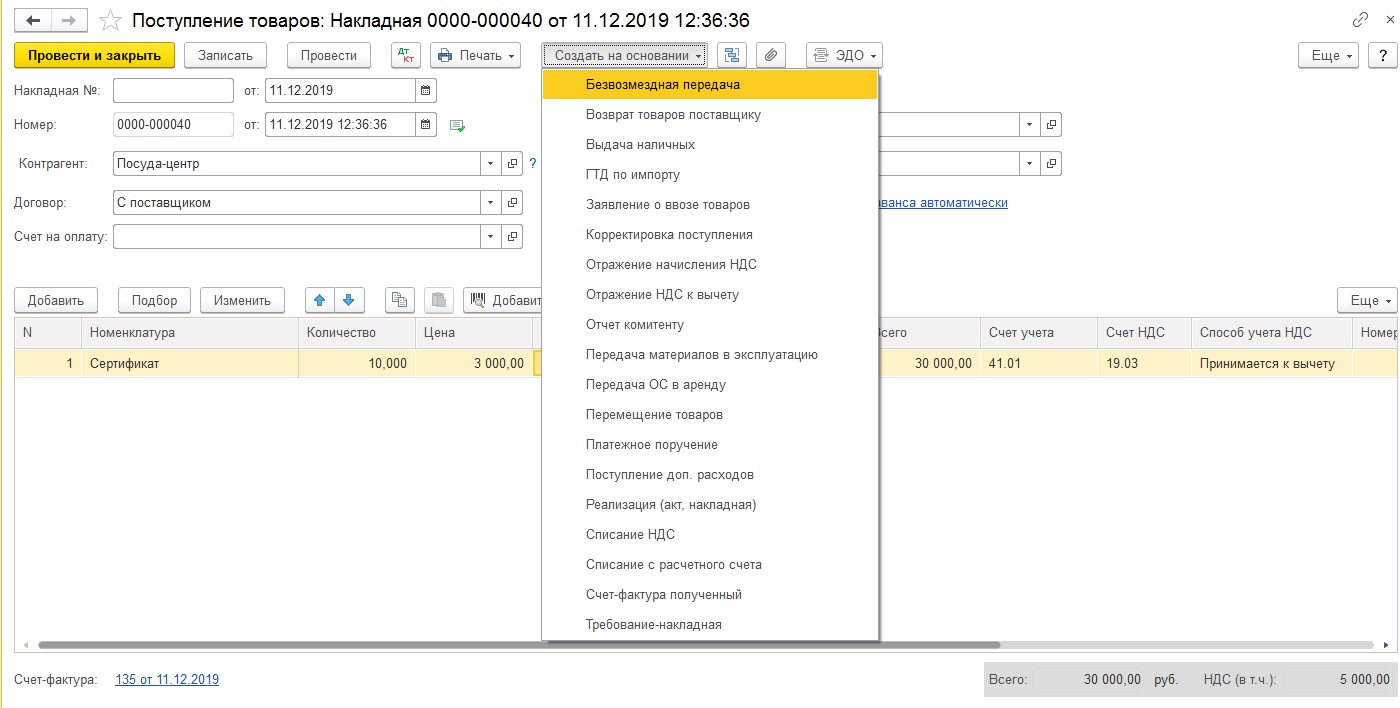
Task: Click the move row up arrow
Action: (x=320, y=300)
